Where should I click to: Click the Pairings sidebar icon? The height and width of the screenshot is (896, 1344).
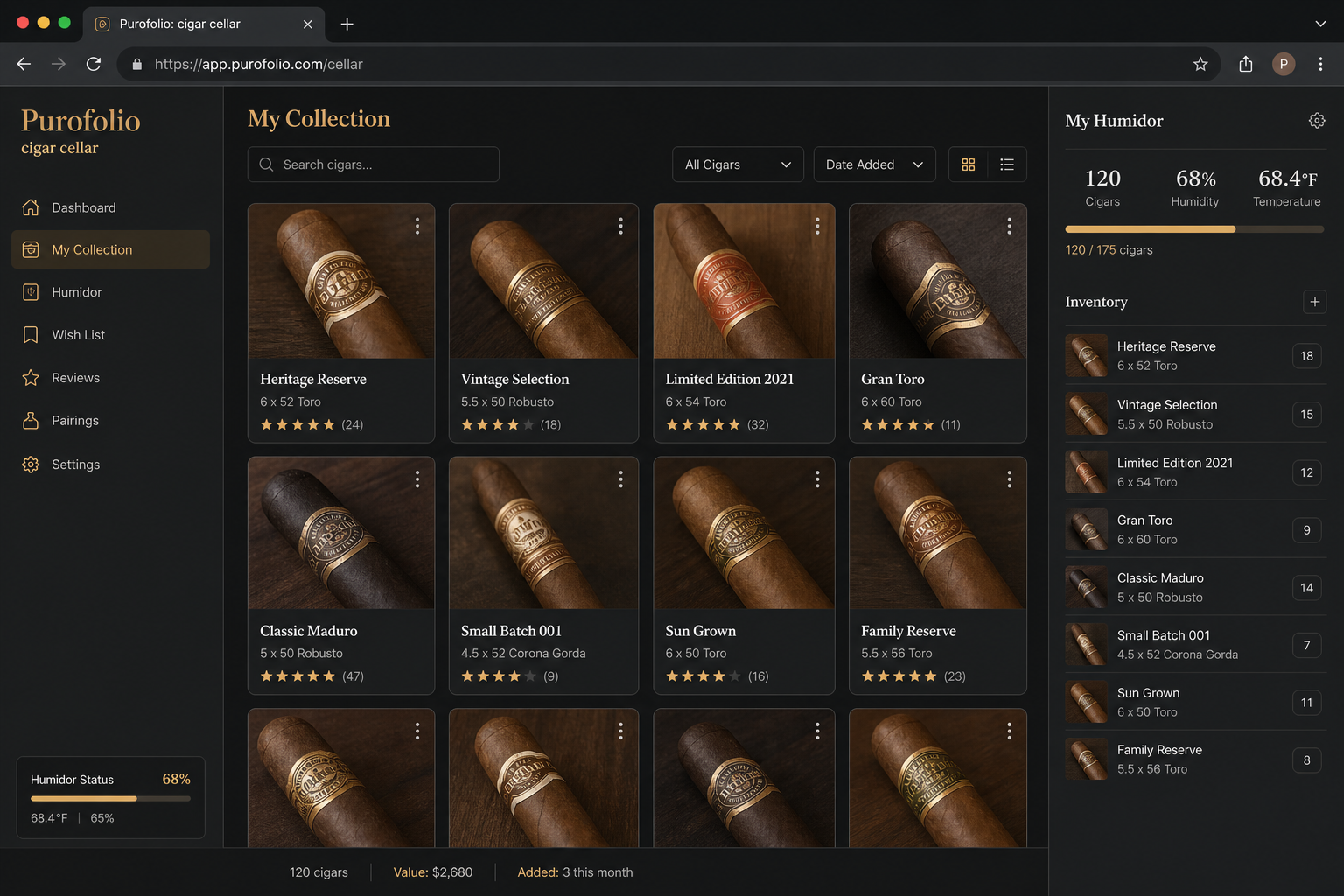[31, 421]
